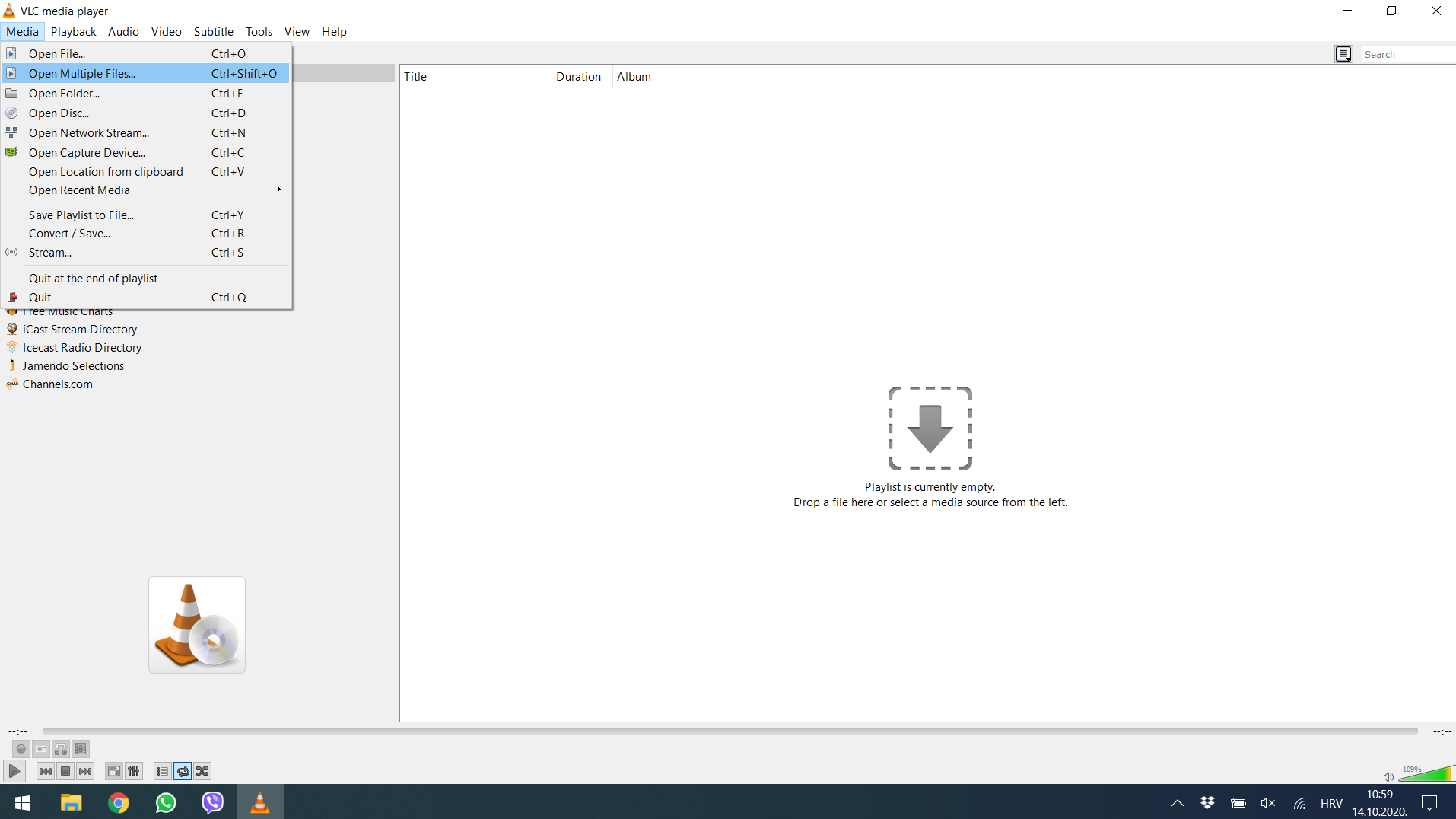The width and height of the screenshot is (1456, 819).
Task: Start recording with the record icon
Action: pos(21,749)
